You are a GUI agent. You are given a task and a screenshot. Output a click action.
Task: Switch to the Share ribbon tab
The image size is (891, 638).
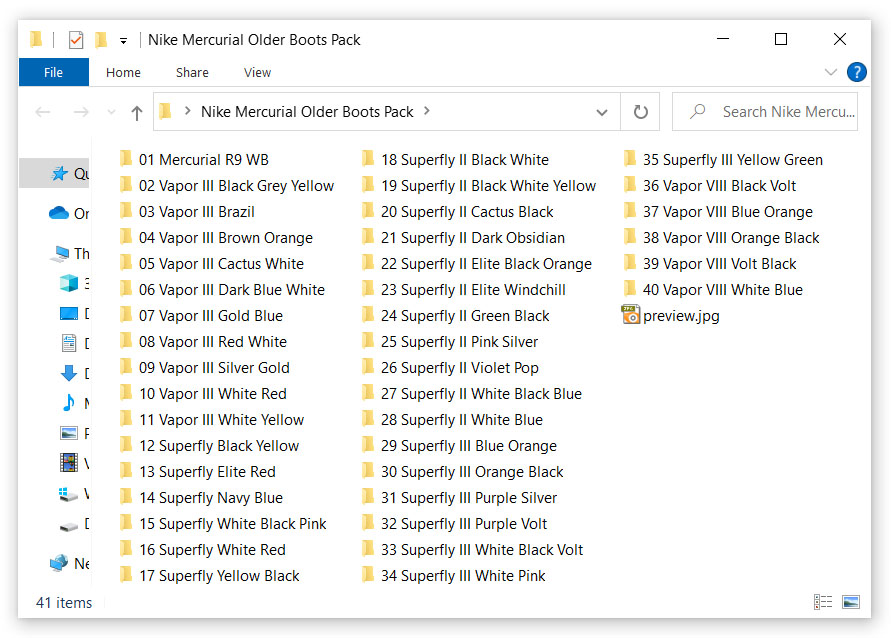click(x=192, y=72)
